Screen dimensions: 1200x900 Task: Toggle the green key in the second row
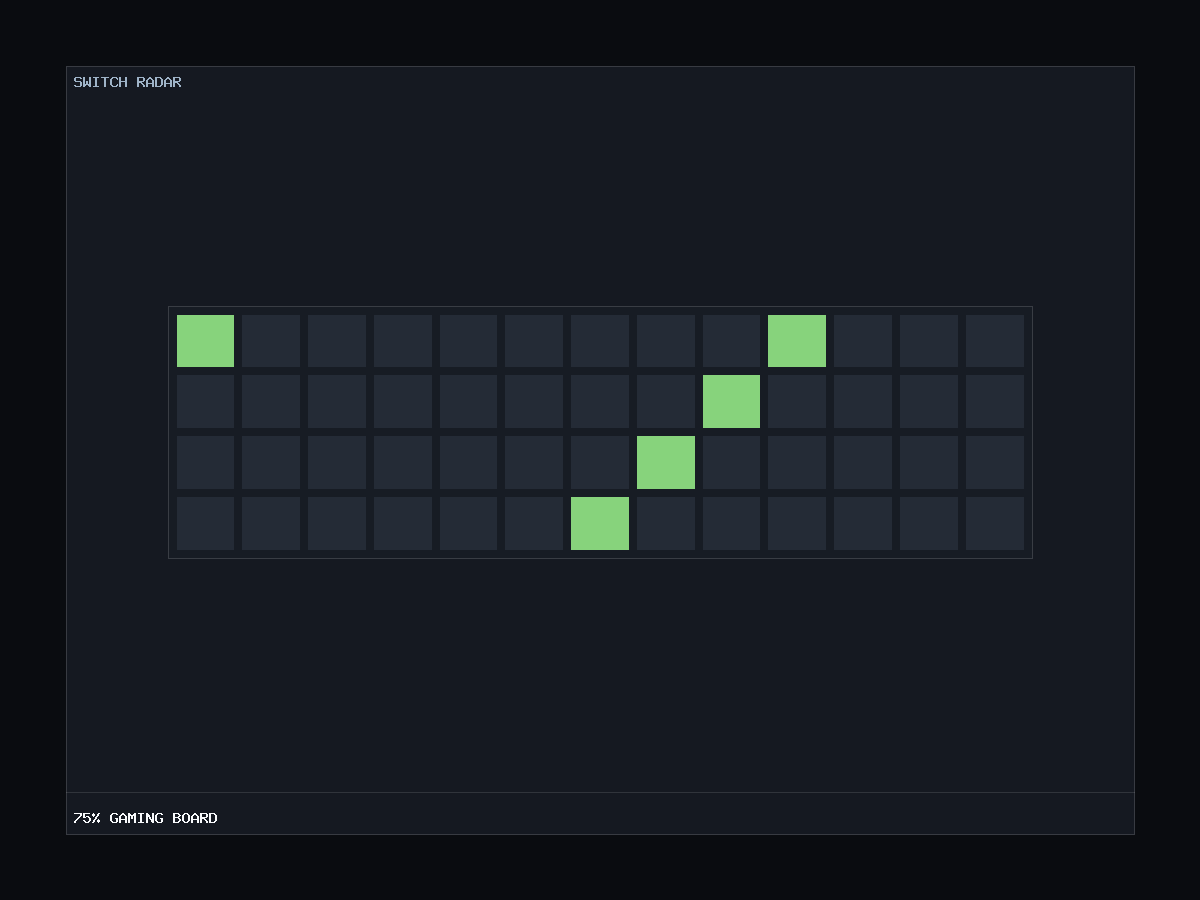731,401
